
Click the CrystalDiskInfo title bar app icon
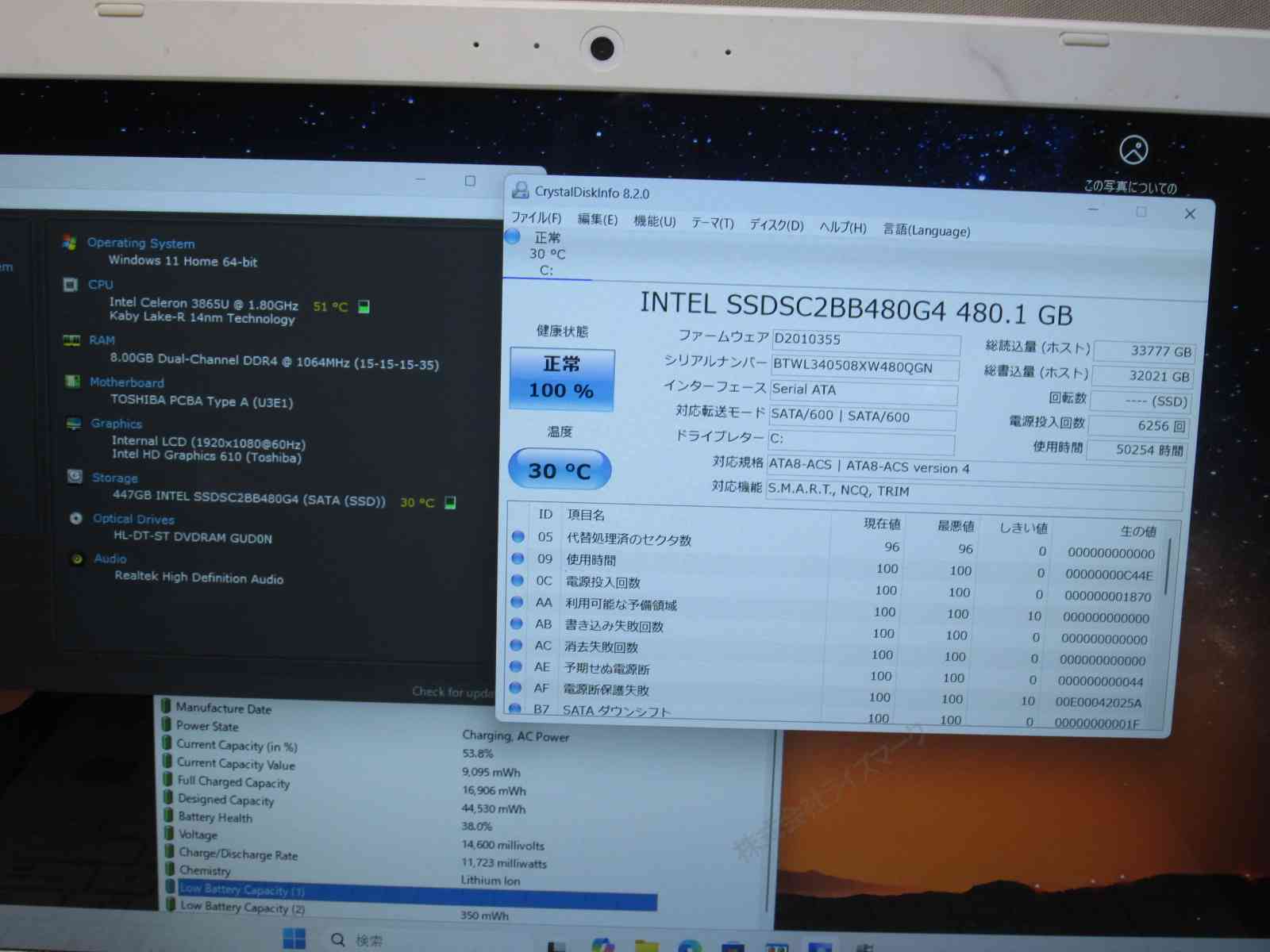click(x=521, y=190)
